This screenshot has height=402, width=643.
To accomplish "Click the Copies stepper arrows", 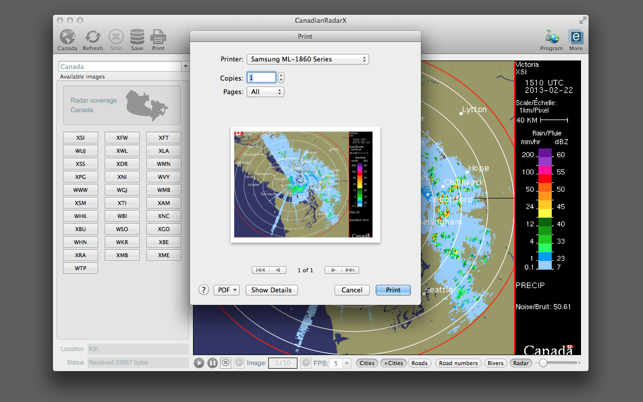I will coord(281,78).
